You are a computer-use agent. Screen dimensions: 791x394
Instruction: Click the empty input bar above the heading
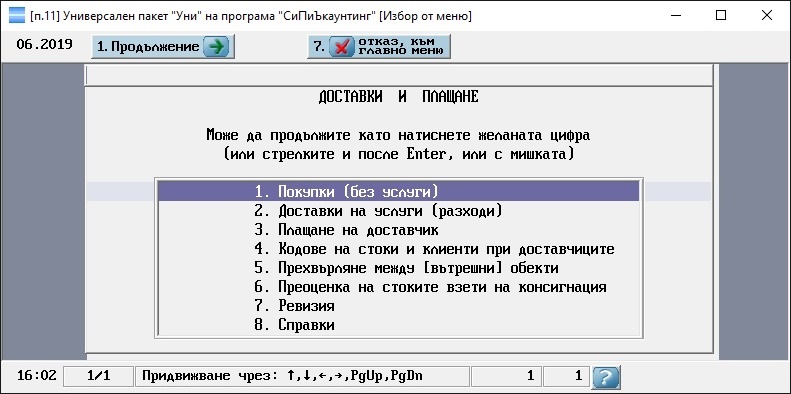399,75
